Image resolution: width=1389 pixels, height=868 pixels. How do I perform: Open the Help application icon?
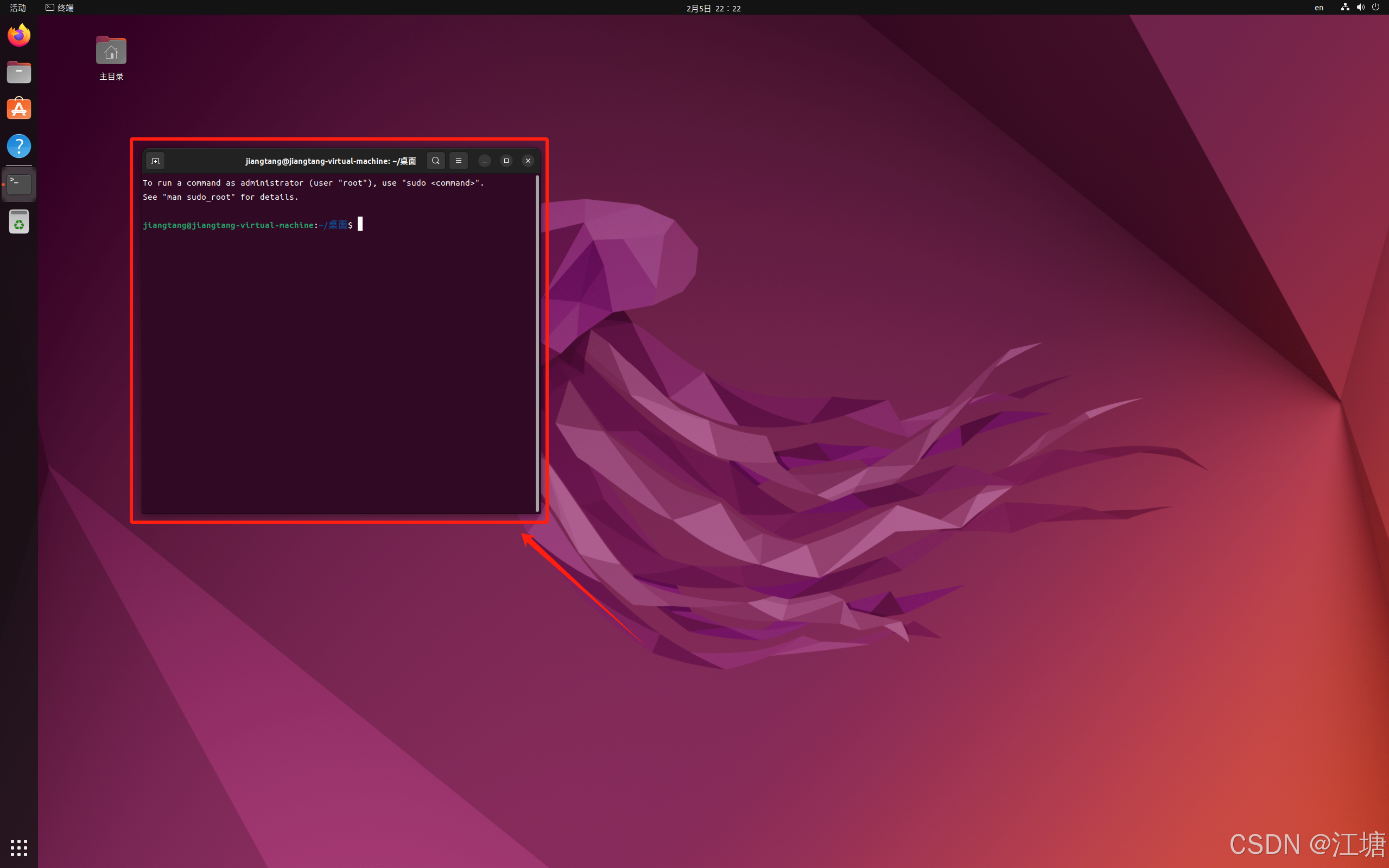click(19, 146)
